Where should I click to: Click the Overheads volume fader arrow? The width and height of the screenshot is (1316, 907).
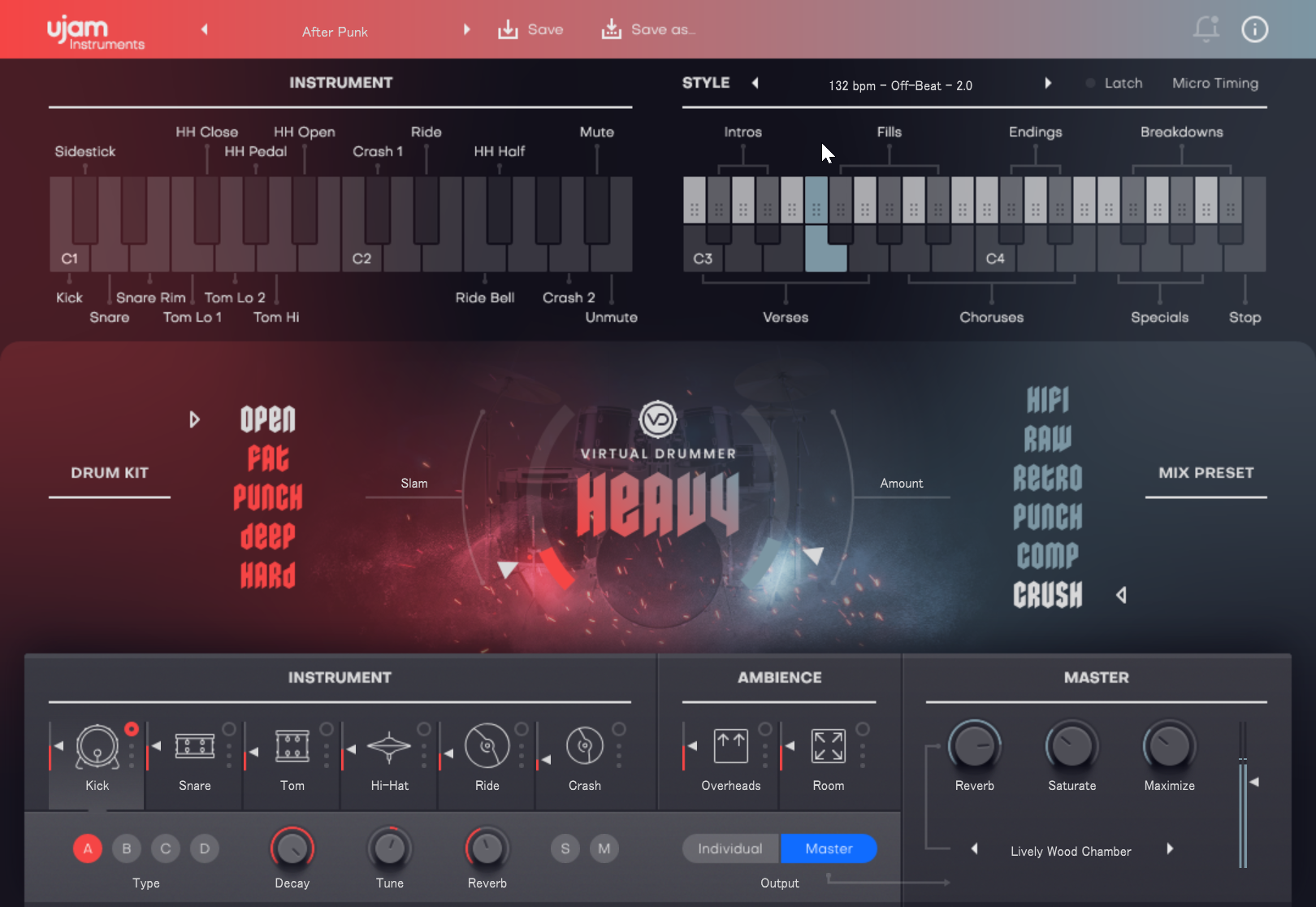[692, 746]
